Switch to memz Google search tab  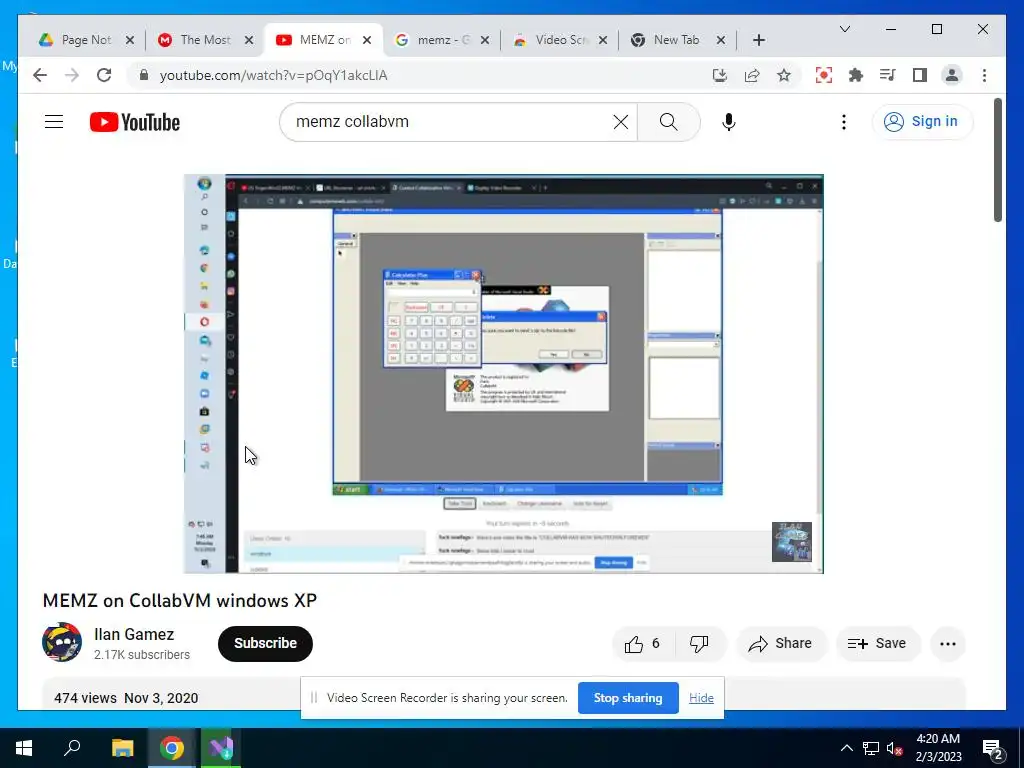click(443, 40)
